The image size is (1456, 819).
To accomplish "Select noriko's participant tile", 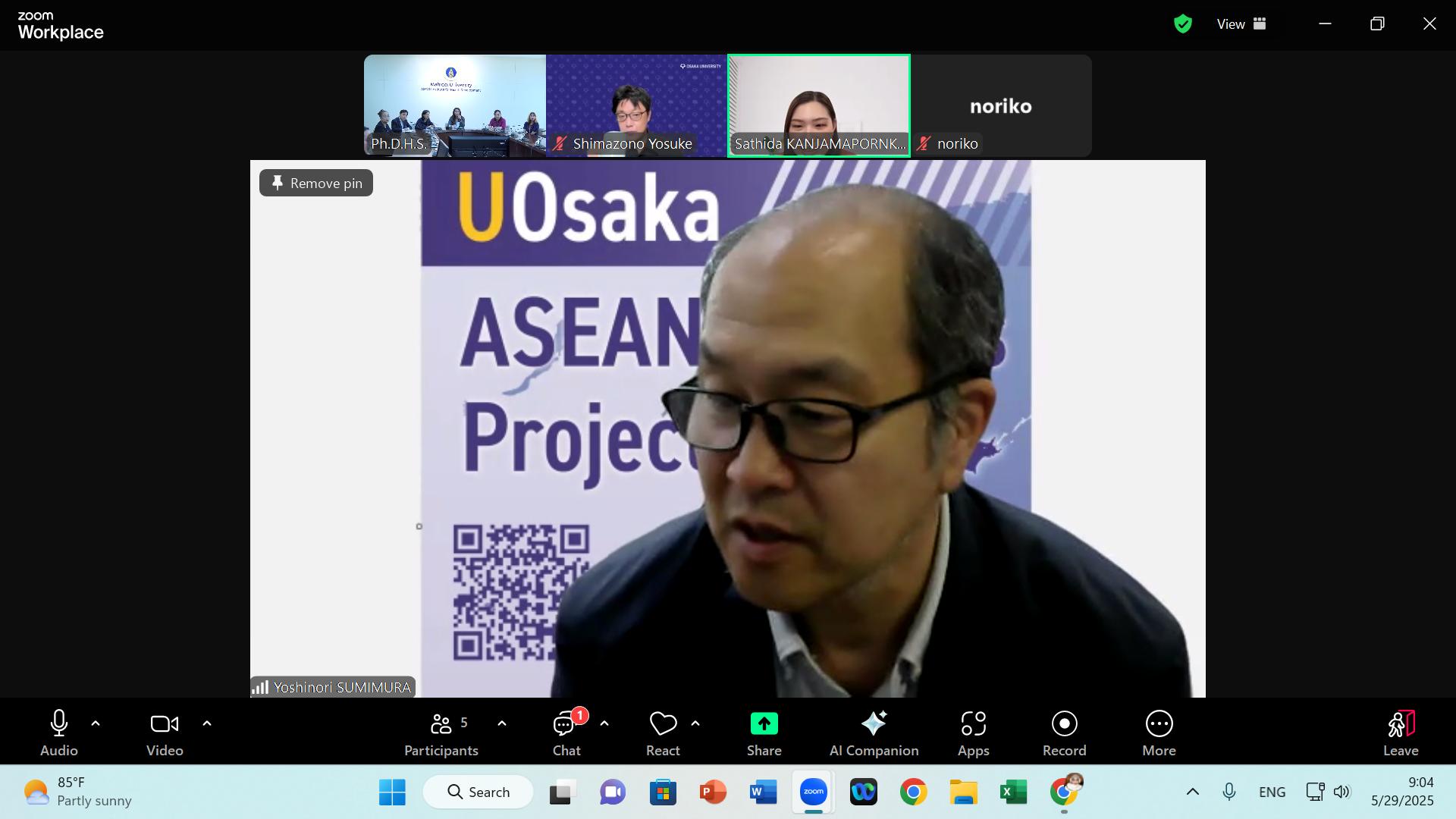I will (1001, 105).
